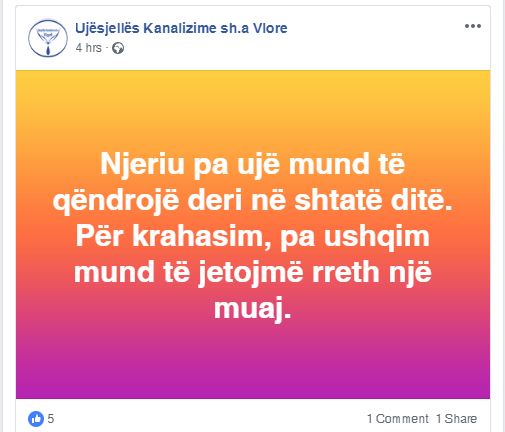The height and width of the screenshot is (432, 505).
Task: Click the word muaj. in the post
Action: click(253, 308)
